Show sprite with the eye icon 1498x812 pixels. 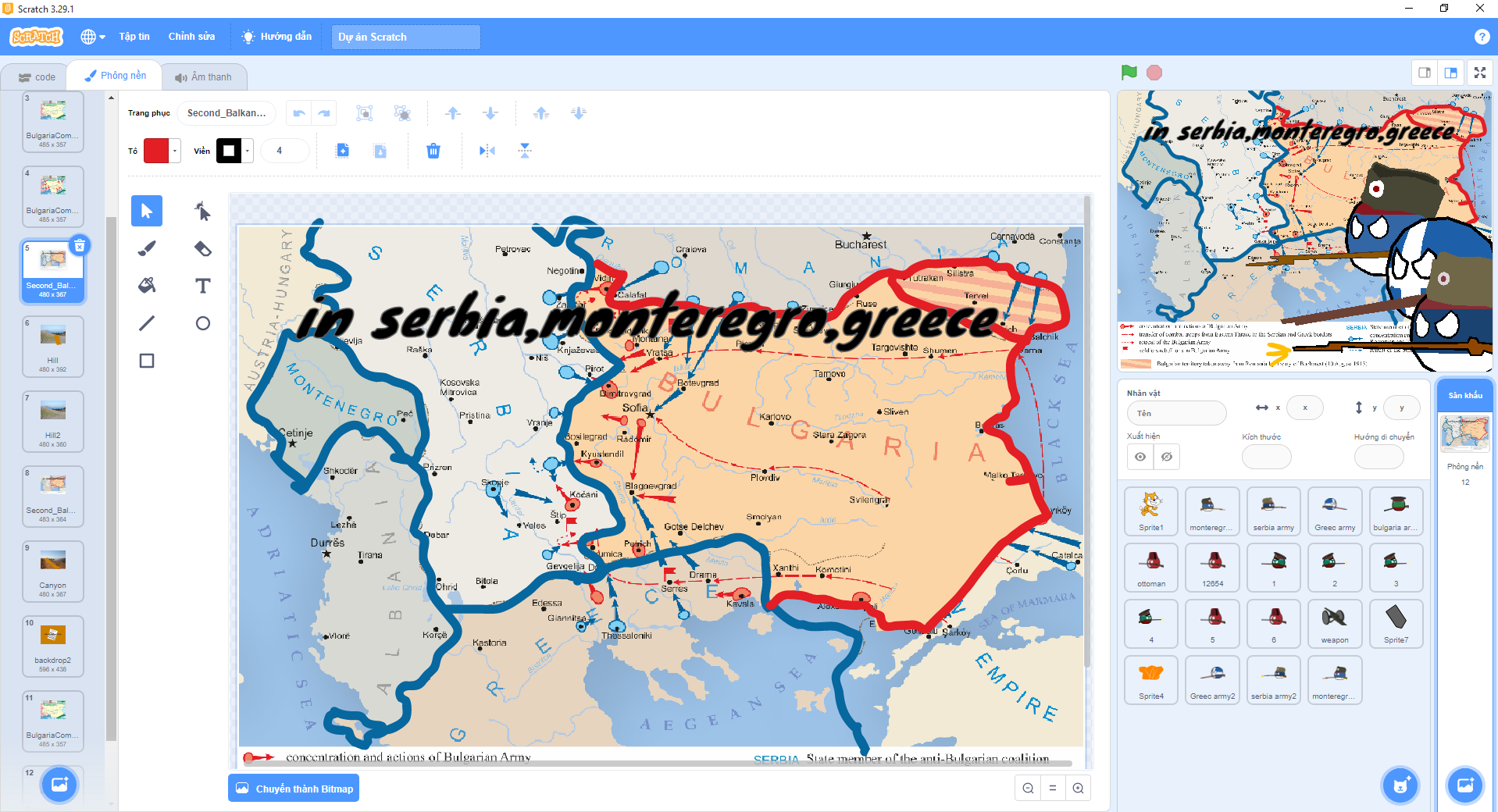(x=1140, y=457)
